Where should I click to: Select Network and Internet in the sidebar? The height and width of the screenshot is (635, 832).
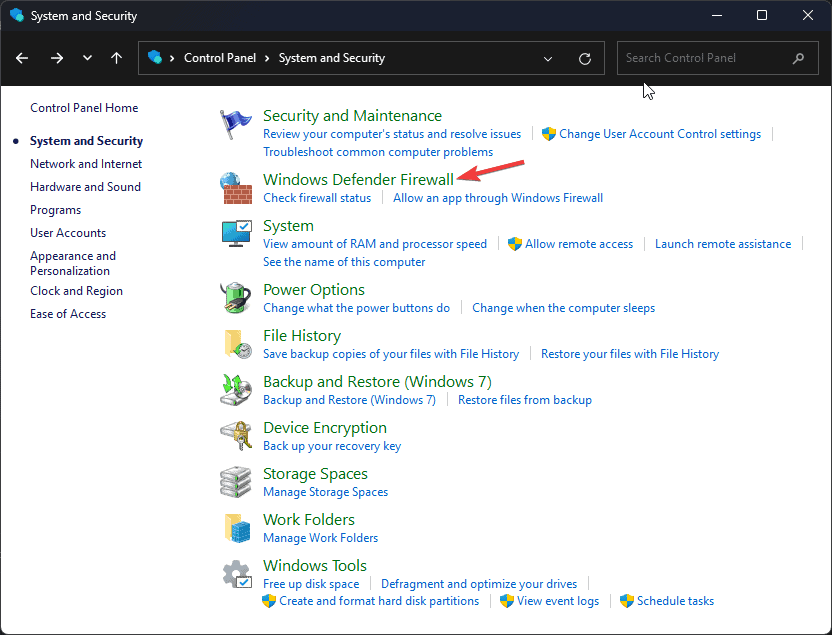point(85,163)
